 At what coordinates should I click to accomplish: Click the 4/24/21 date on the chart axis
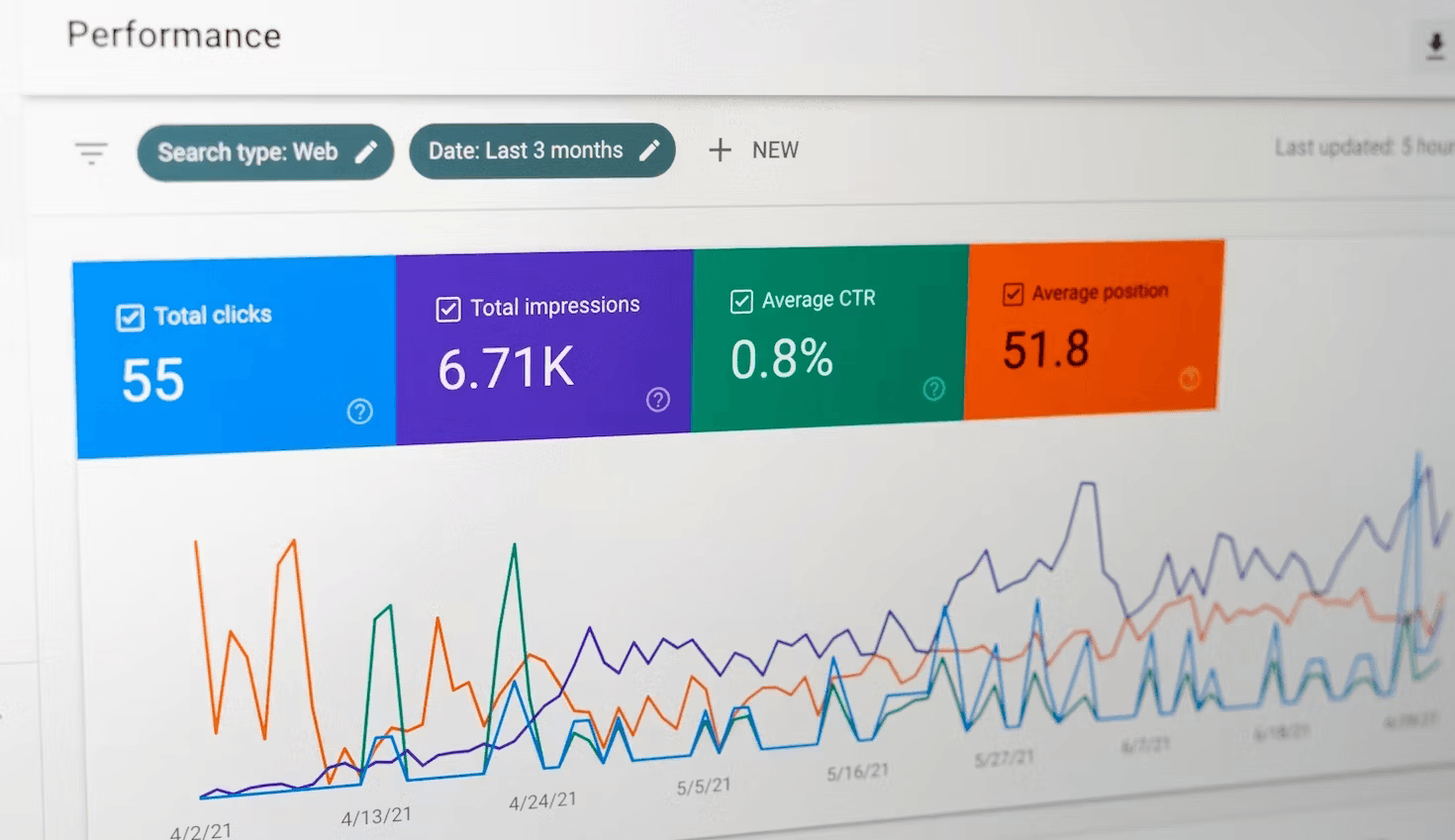click(542, 801)
